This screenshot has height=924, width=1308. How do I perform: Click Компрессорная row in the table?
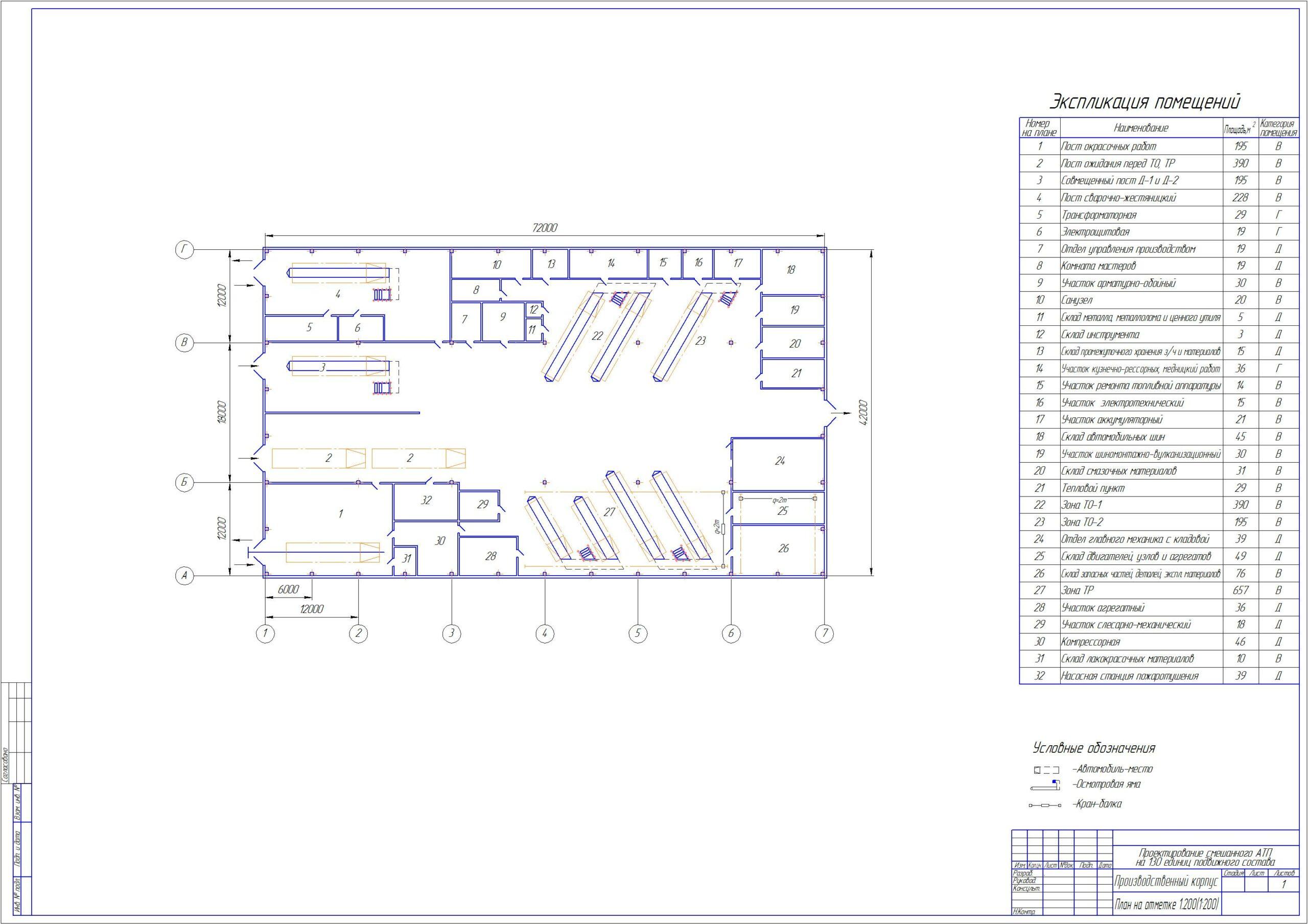(x=1090, y=642)
